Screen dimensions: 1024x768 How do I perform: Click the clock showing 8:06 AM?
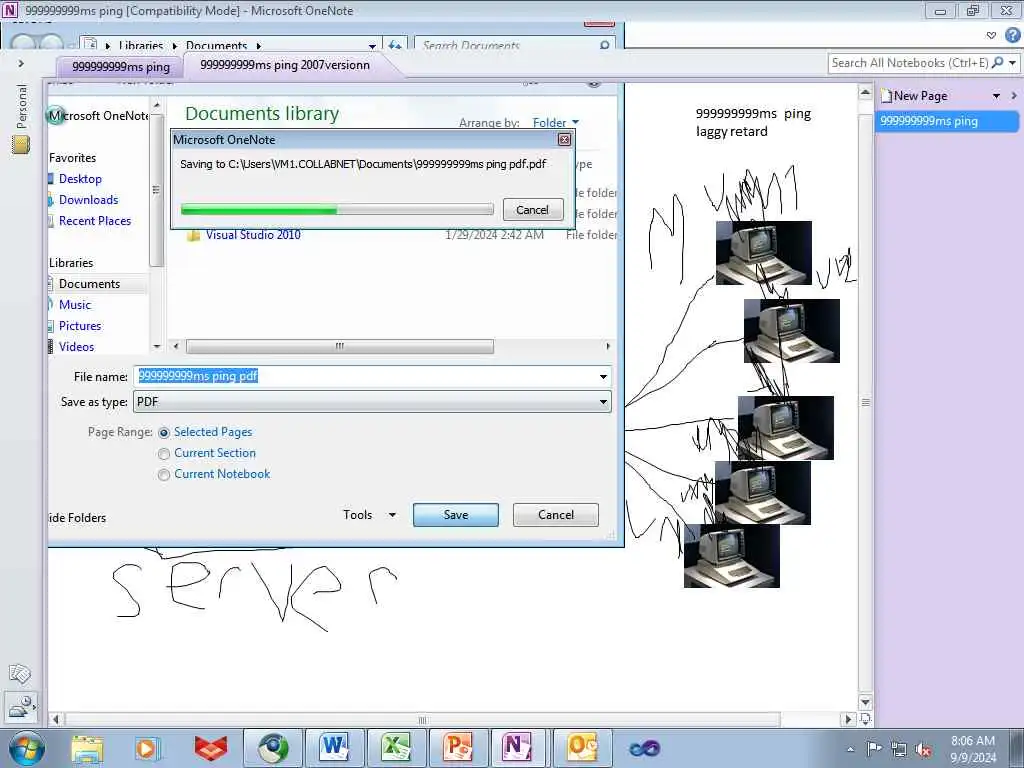coord(972,741)
